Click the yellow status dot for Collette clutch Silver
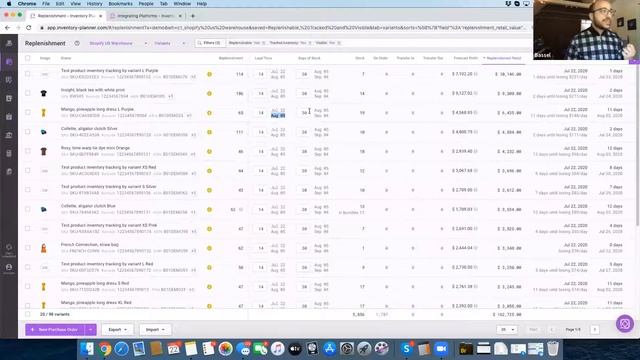 coord(209,132)
